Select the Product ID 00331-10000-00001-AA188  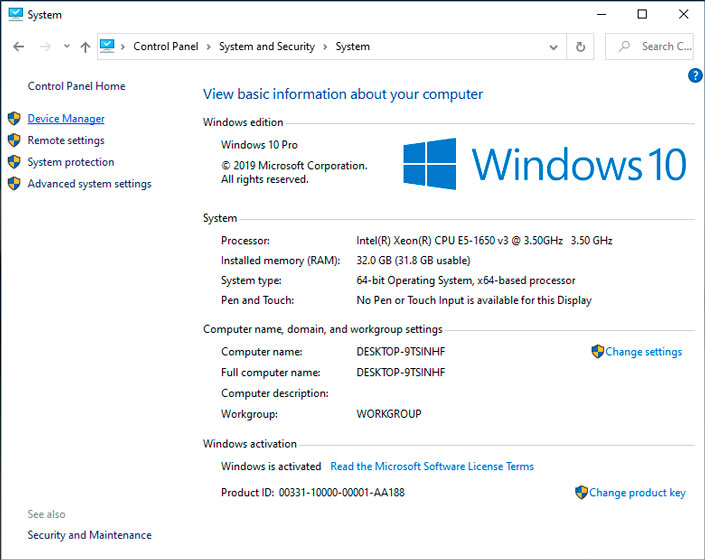(342, 493)
